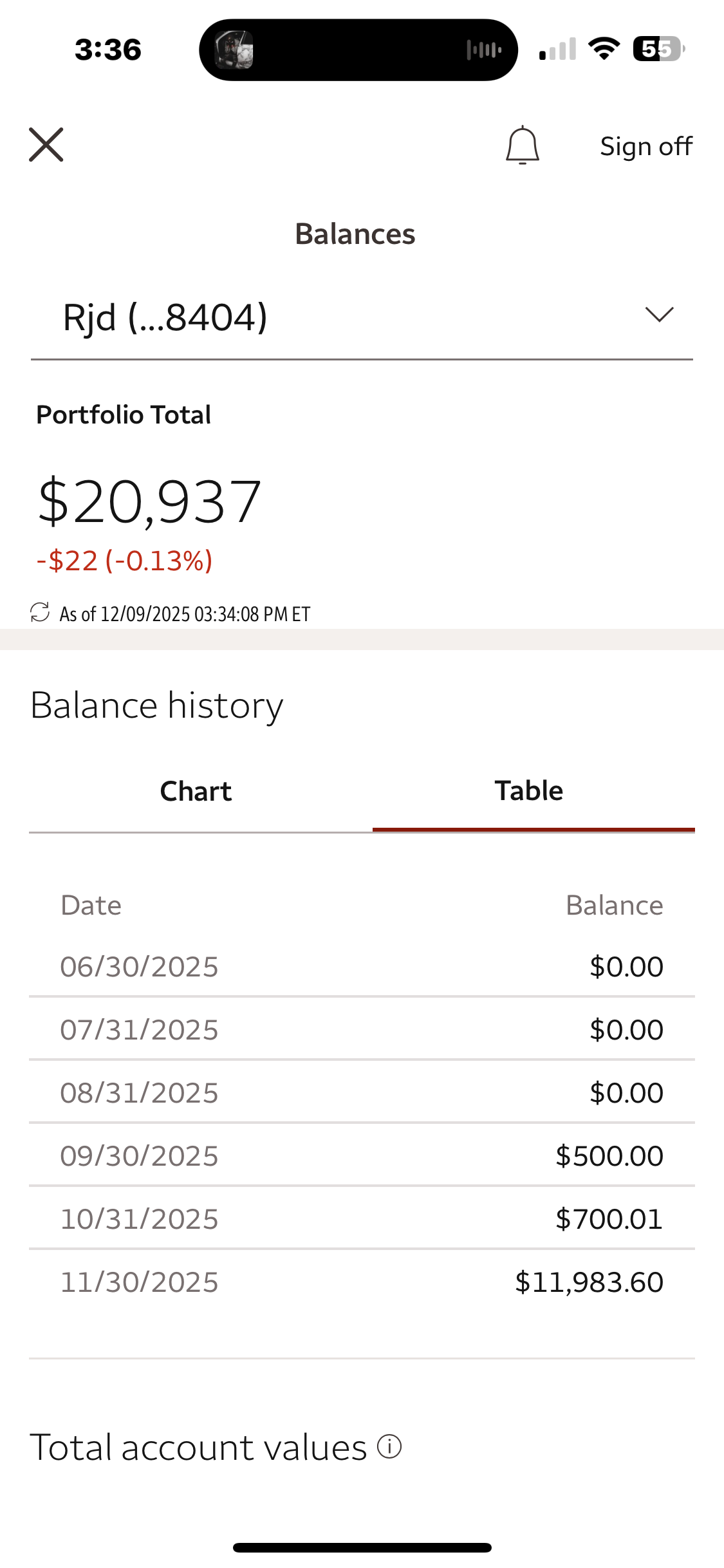Select the Table tab
The width and height of the screenshot is (724, 1568).
point(528,791)
